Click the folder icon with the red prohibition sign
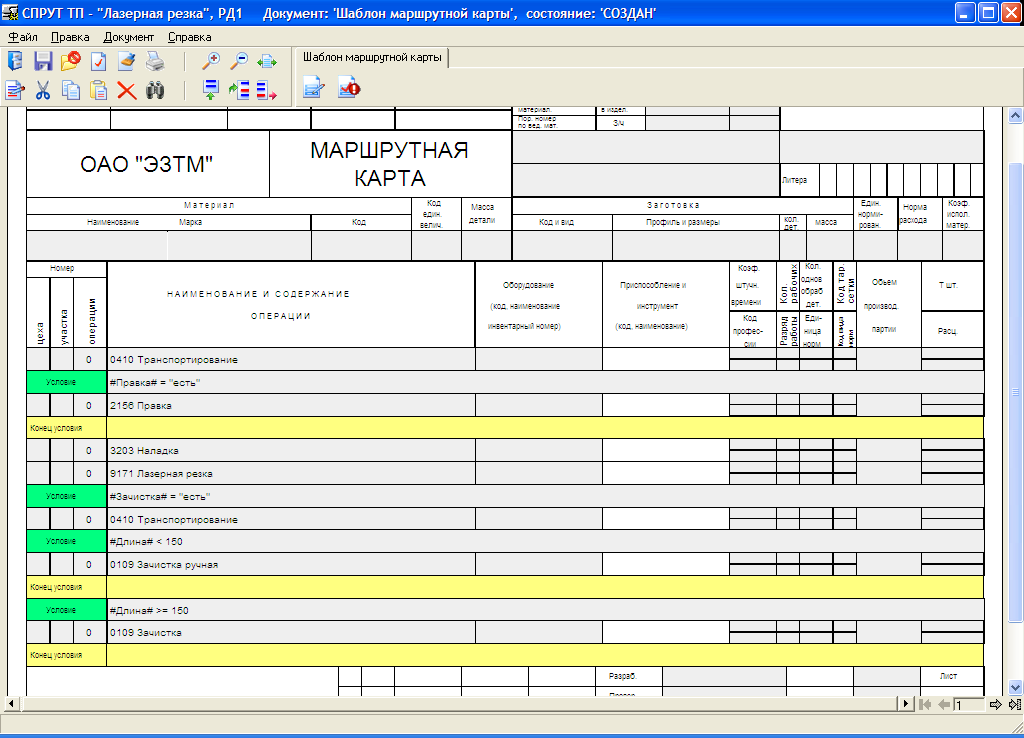Viewport: 1024px width, 738px height. pyautogui.click(x=71, y=61)
